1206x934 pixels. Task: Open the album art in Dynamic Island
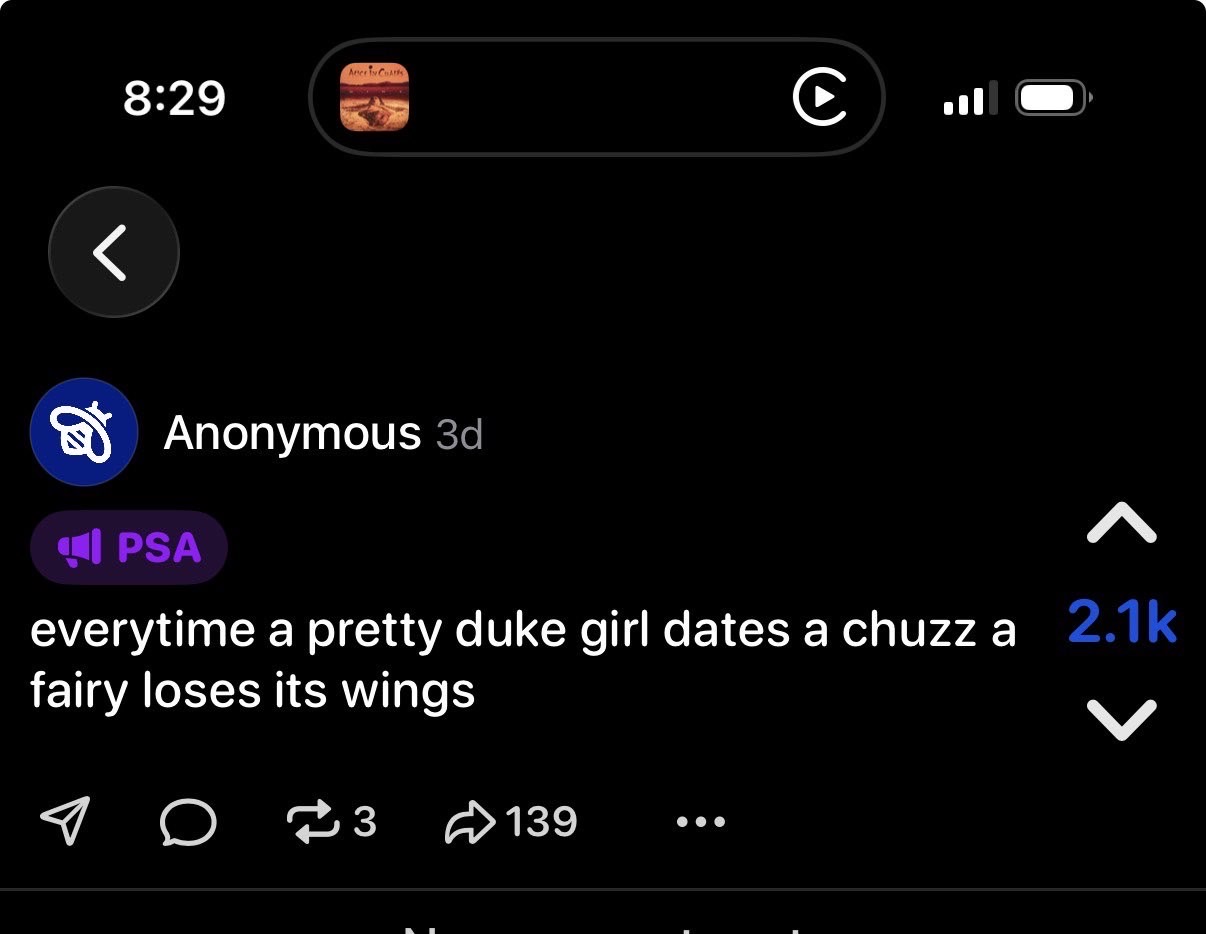(x=375, y=97)
